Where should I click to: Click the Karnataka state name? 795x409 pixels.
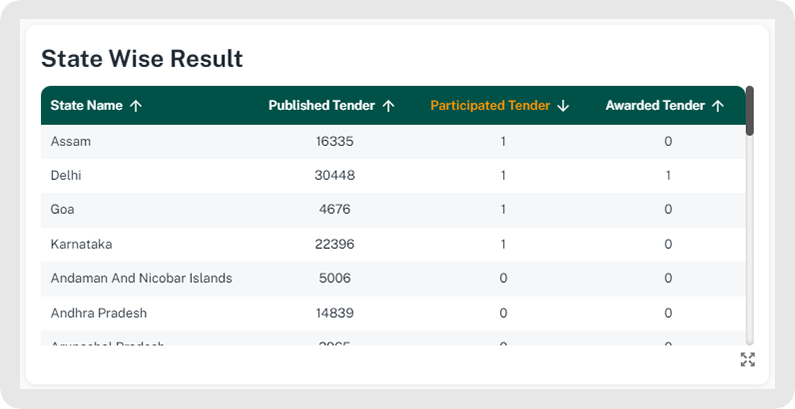[x=80, y=244]
